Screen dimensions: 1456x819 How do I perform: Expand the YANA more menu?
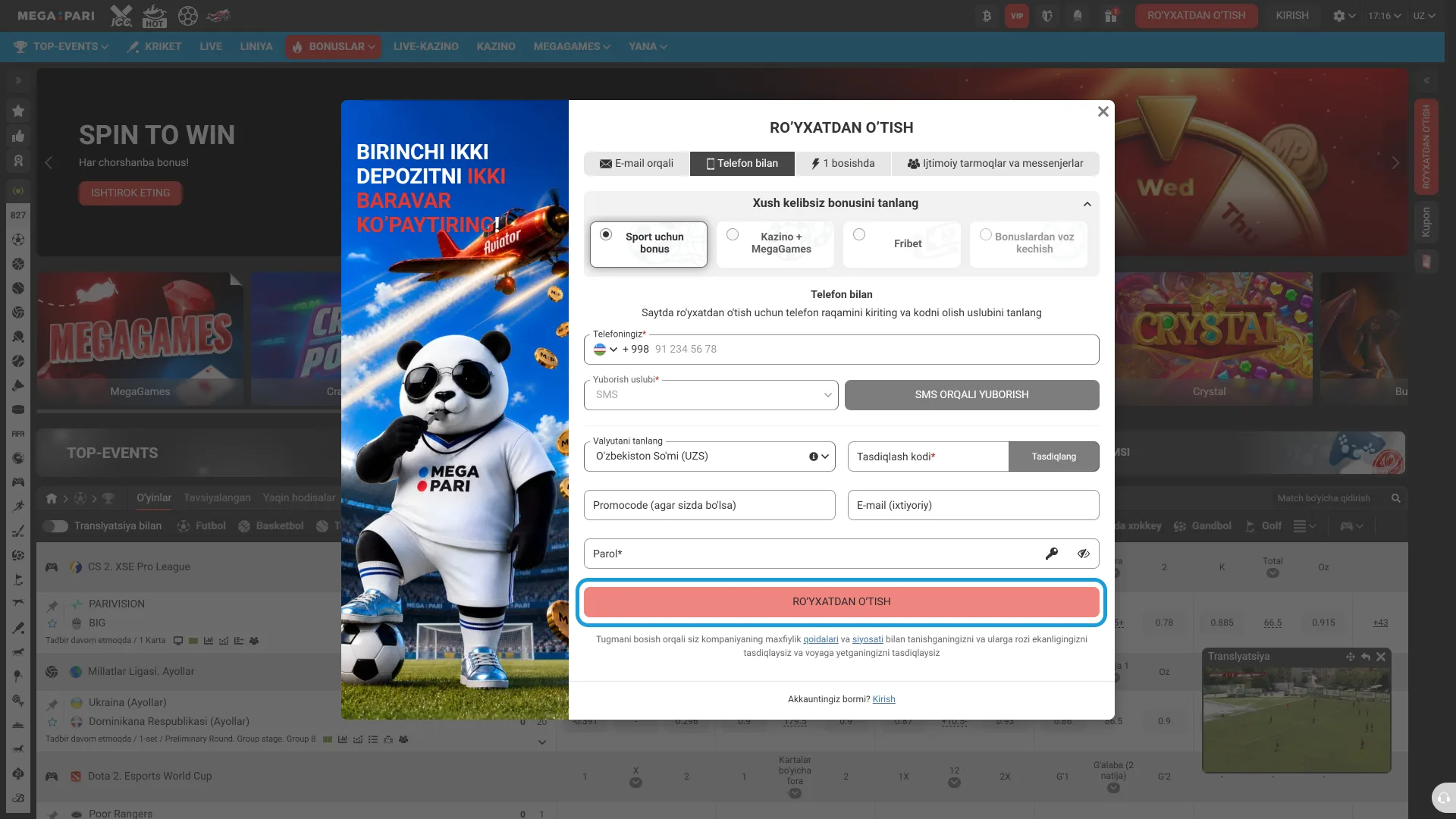tap(648, 46)
